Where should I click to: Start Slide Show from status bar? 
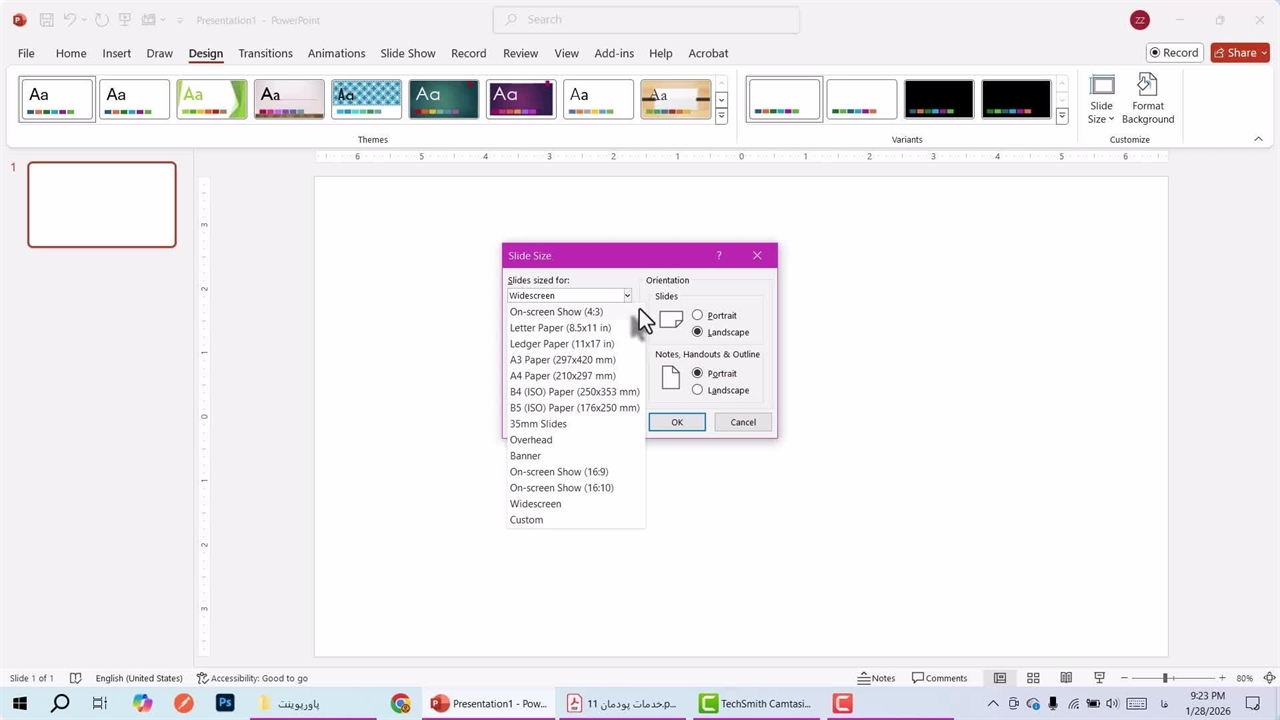click(1099, 678)
